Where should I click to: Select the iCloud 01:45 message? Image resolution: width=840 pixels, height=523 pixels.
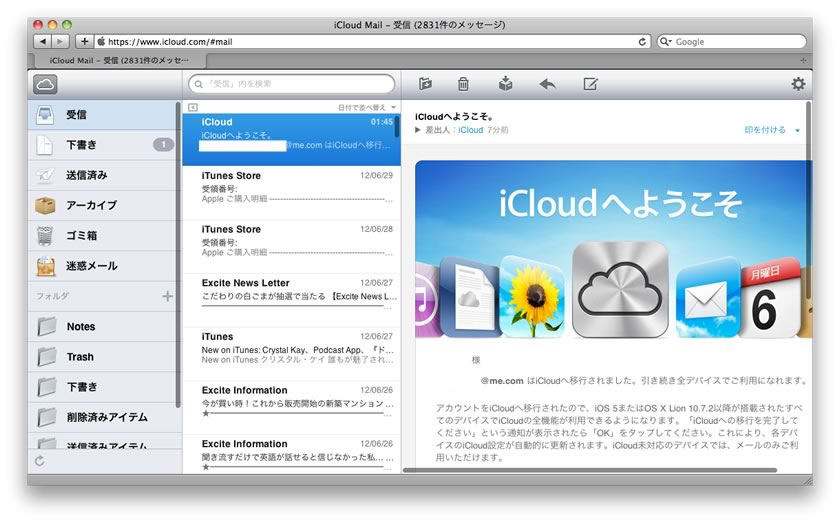(x=291, y=139)
